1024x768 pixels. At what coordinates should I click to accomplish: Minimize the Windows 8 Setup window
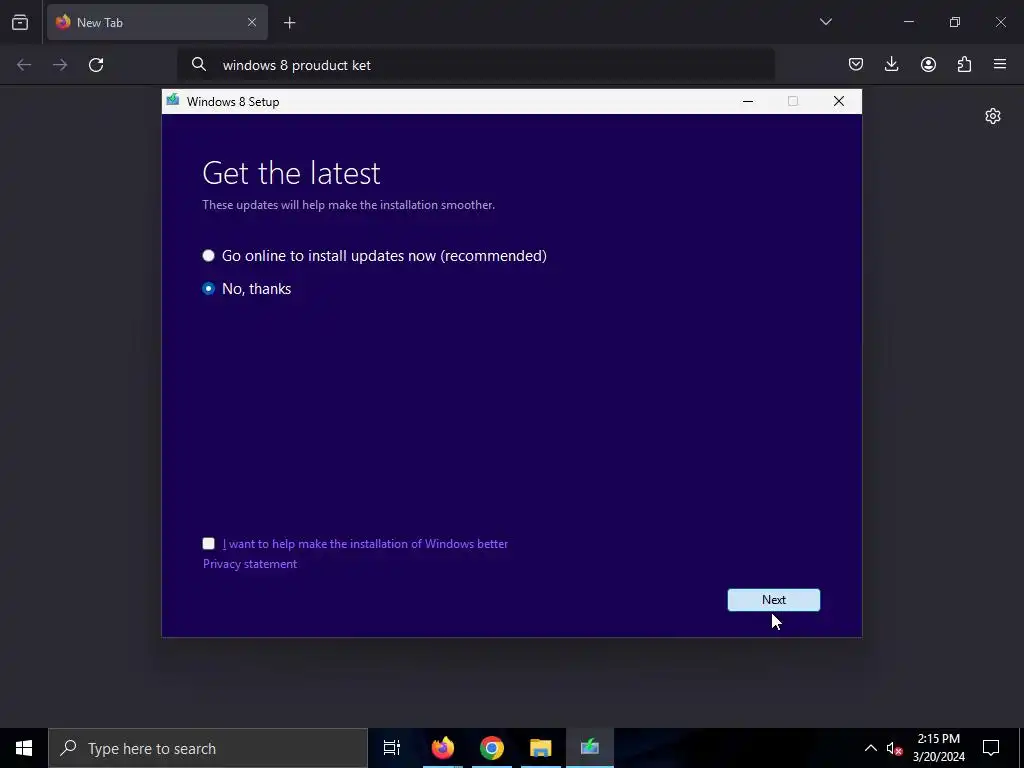click(748, 101)
